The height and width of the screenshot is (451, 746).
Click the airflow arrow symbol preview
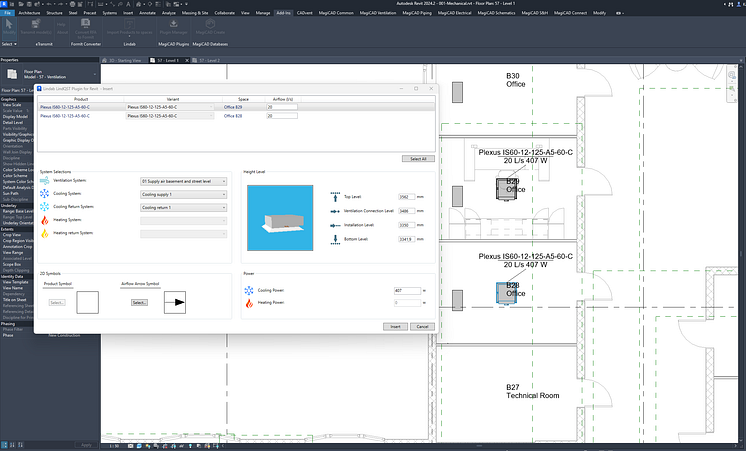[175, 303]
